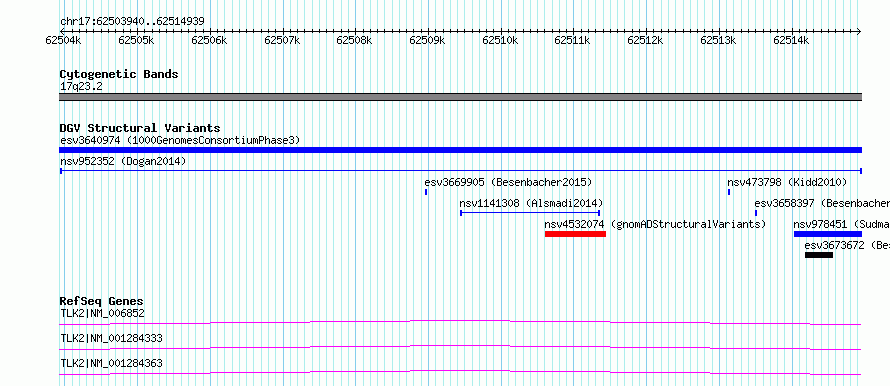Image resolution: width=890 pixels, height=386 pixels.
Task: Click the right arrow end of the ruler
Action: coord(859,32)
